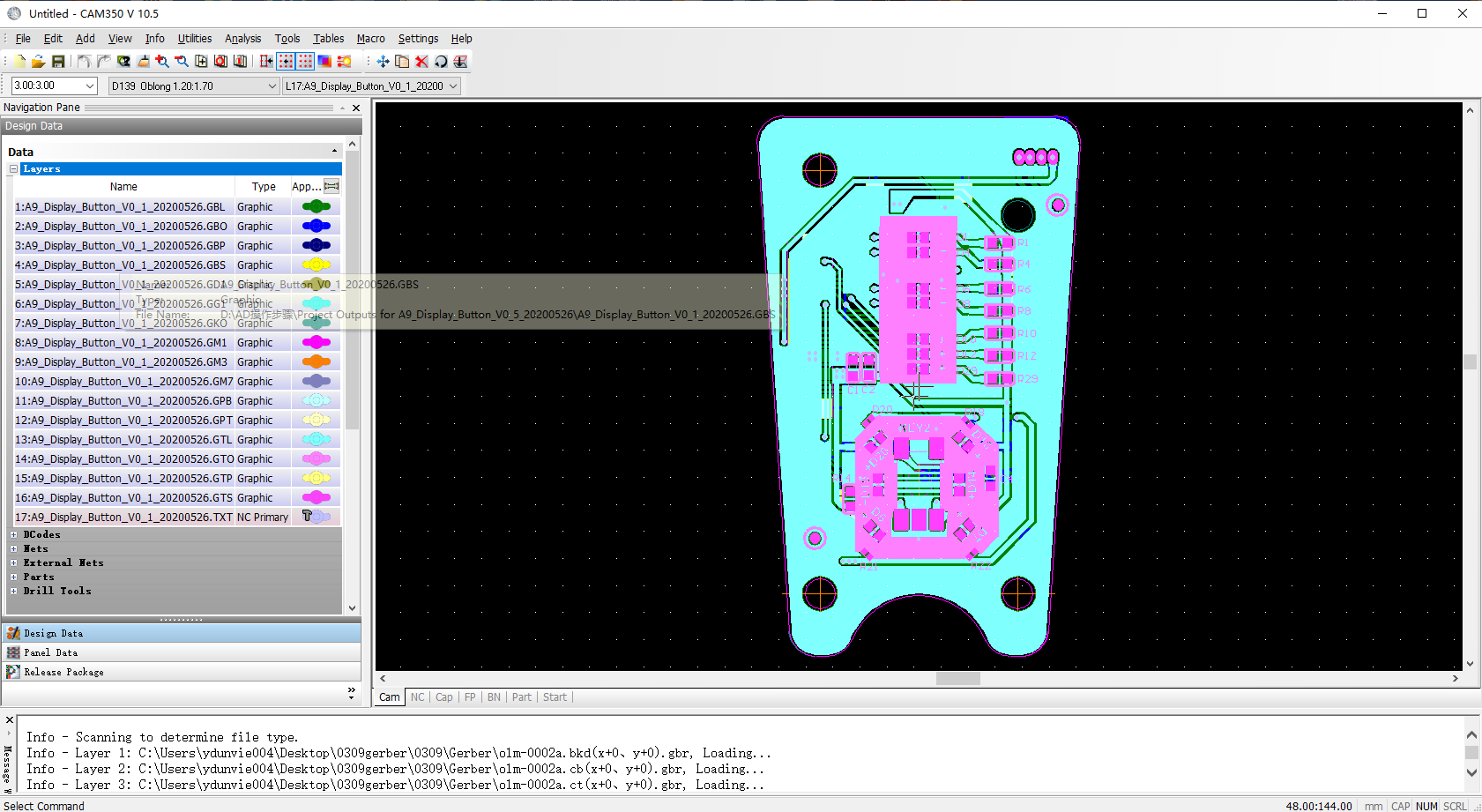Switch to the FP editor tab
This screenshot has height=812, width=1482.
470,697
